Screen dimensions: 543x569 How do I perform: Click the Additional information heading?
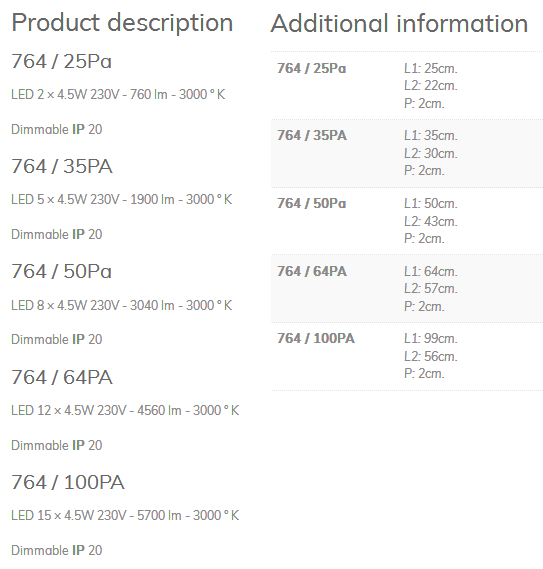pyautogui.click(x=399, y=24)
